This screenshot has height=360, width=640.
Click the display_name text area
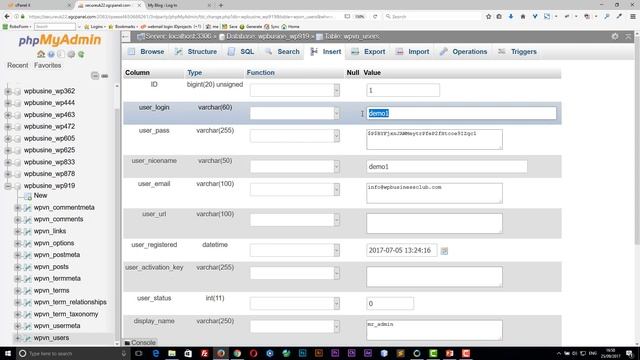click(x=434, y=330)
